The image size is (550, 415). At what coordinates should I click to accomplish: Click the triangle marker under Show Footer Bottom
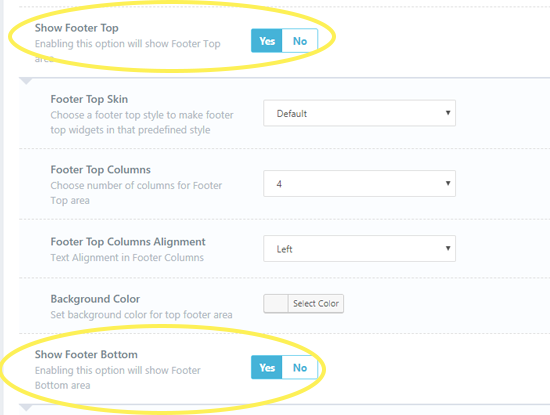point(26,408)
